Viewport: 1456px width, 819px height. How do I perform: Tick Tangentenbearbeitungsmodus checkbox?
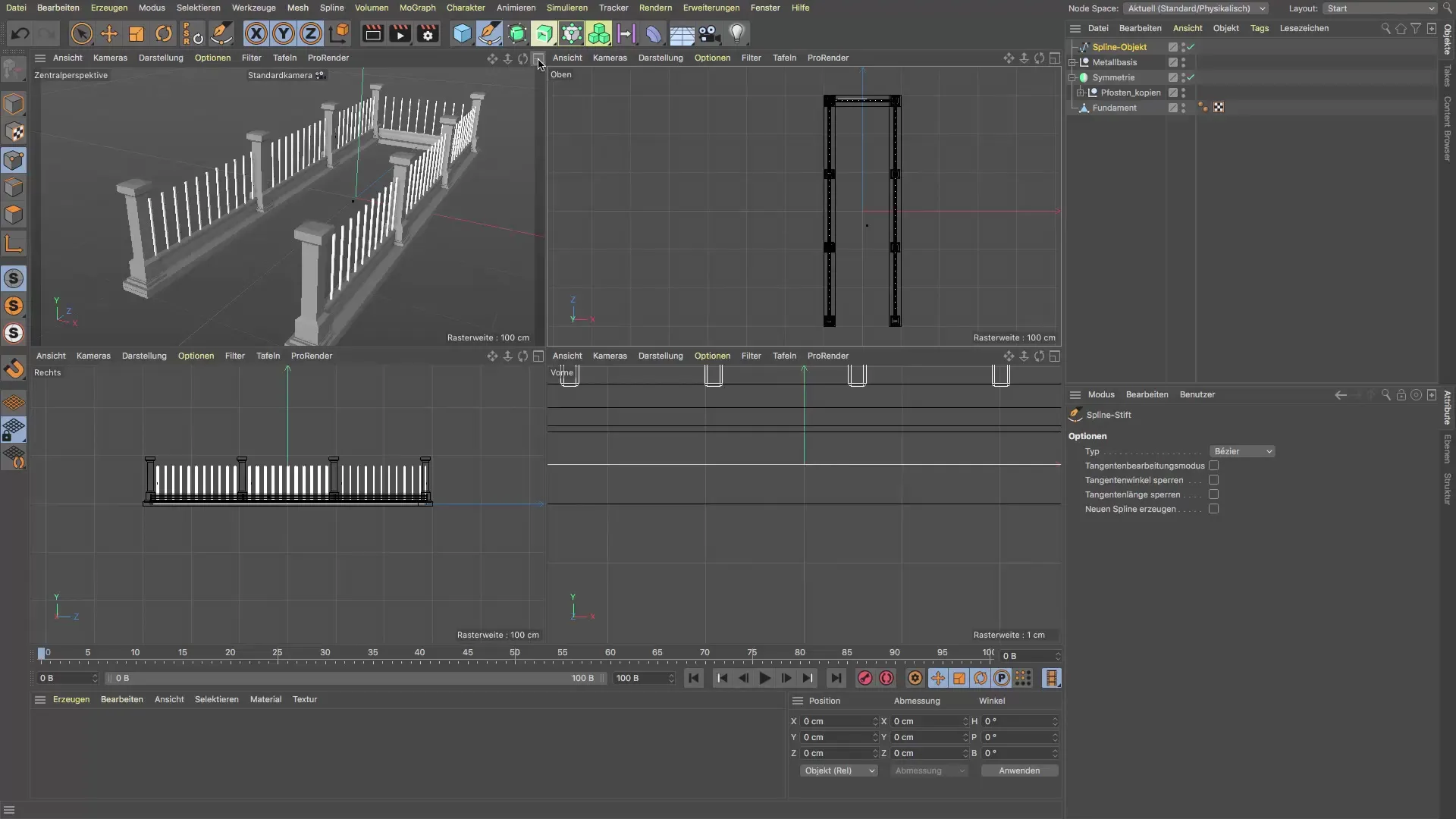coord(1213,466)
